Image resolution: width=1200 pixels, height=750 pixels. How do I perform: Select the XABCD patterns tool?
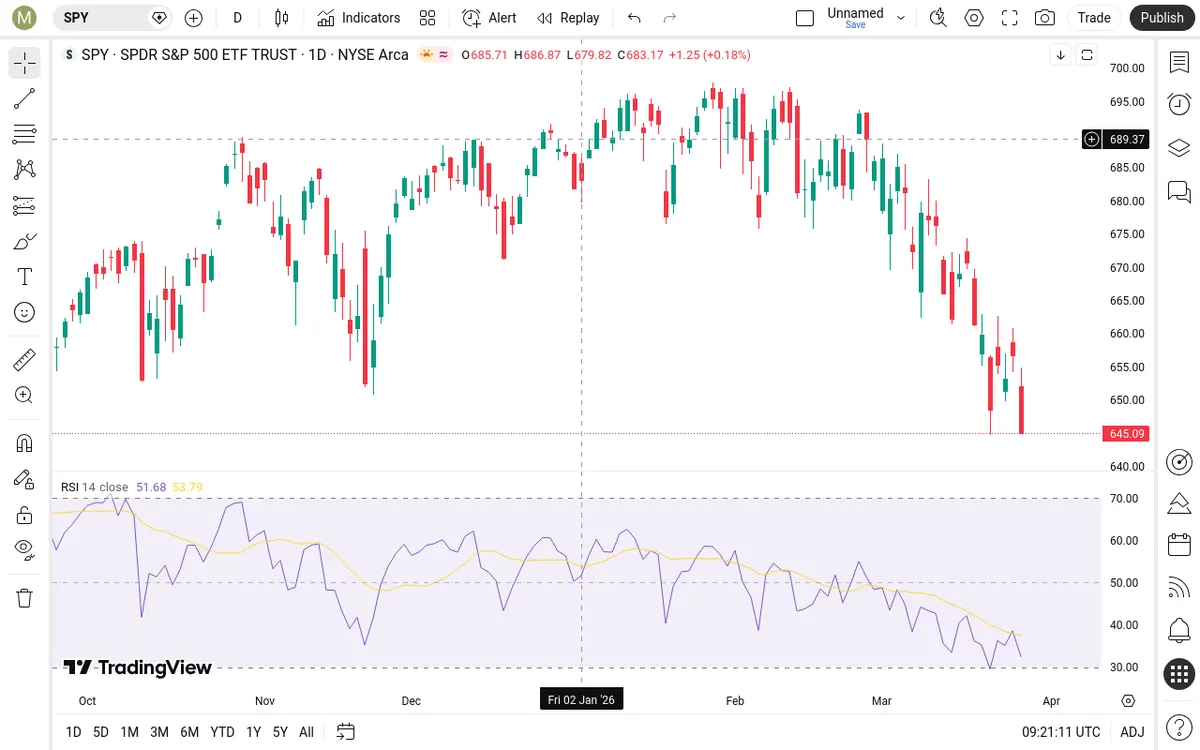(25, 170)
